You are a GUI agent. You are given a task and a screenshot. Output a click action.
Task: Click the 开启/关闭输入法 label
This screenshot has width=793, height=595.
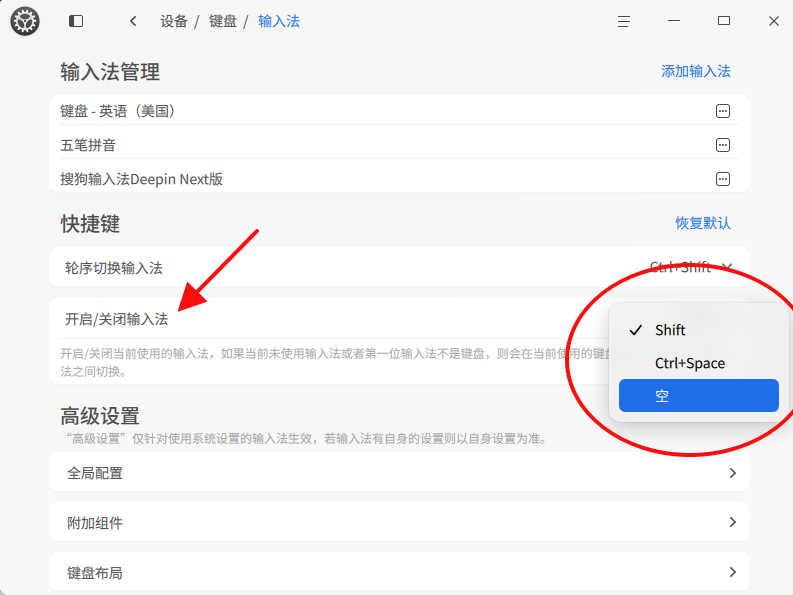click(116, 319)
